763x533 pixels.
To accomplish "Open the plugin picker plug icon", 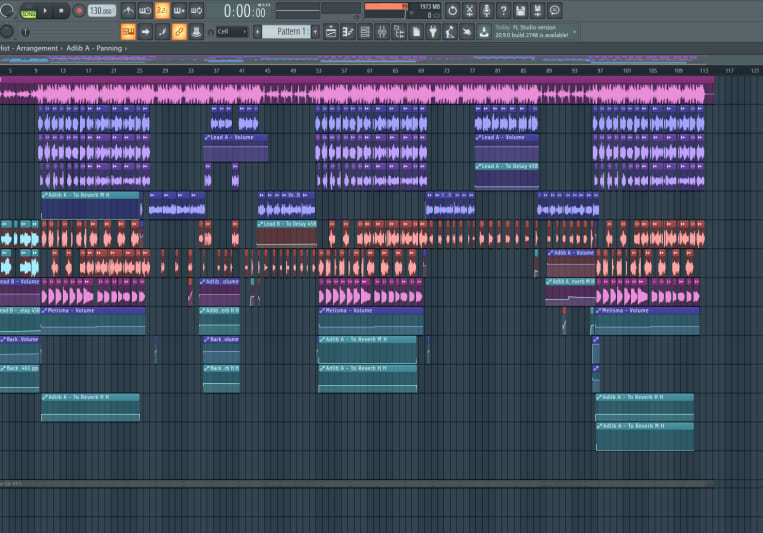I will (433, 32).
